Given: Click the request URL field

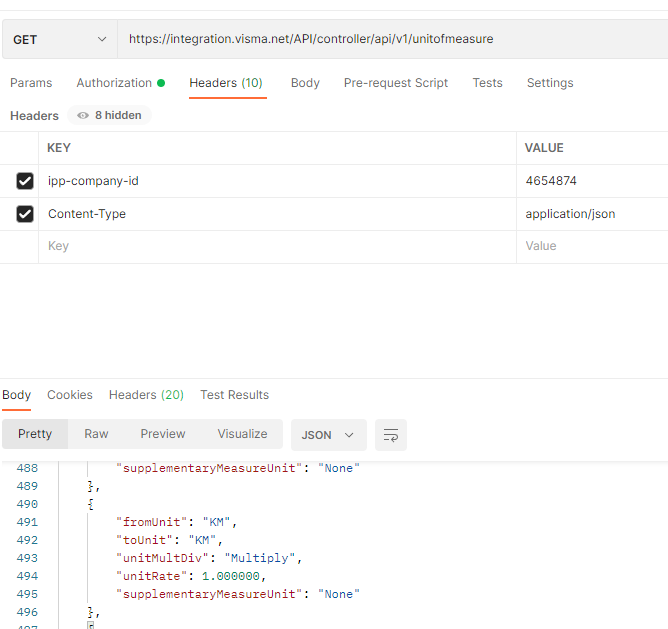Looking at the screenshot, I should point(392,39).
